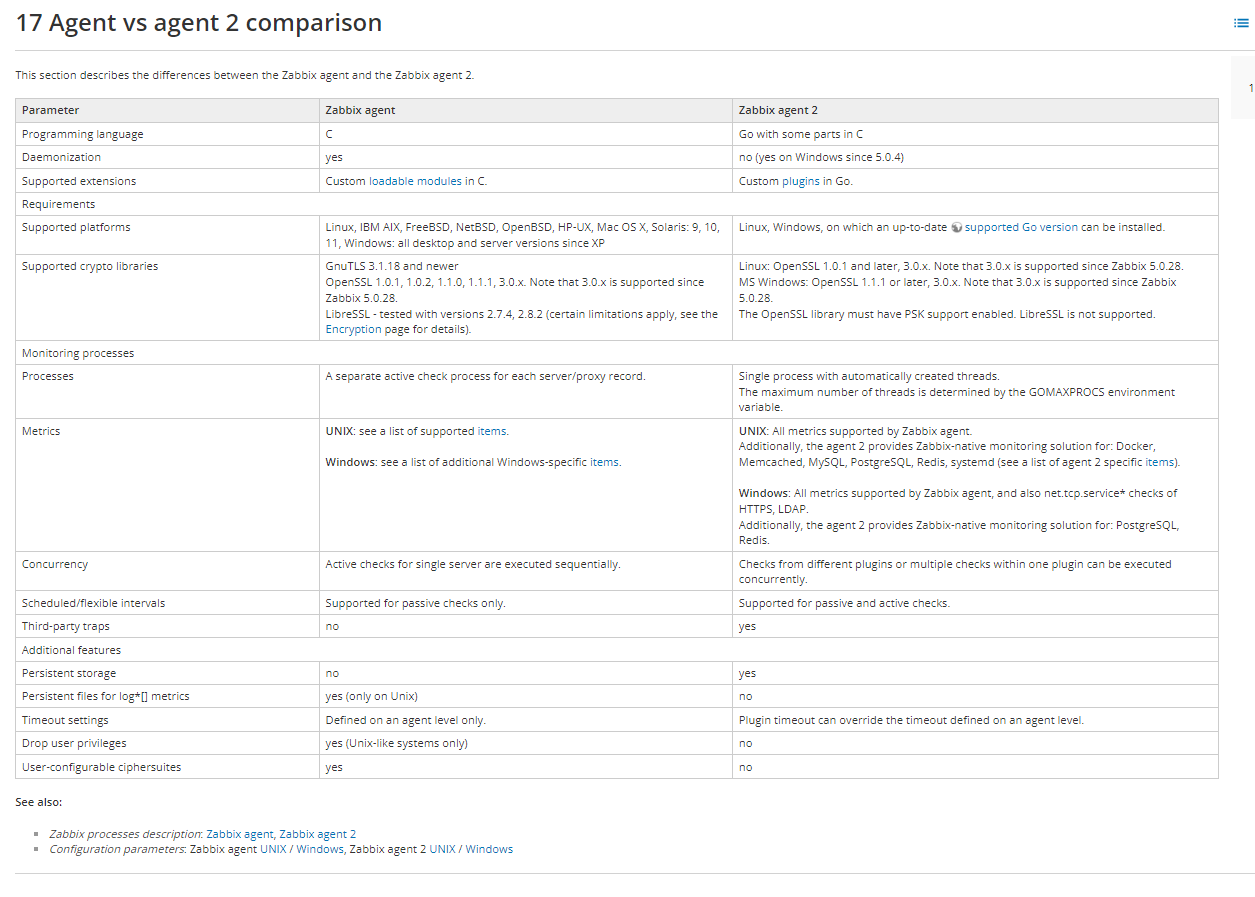Viewport: 1255px width, 897px height.
Task: Select the 'Daemonization' row label
Action: (61, 157)
